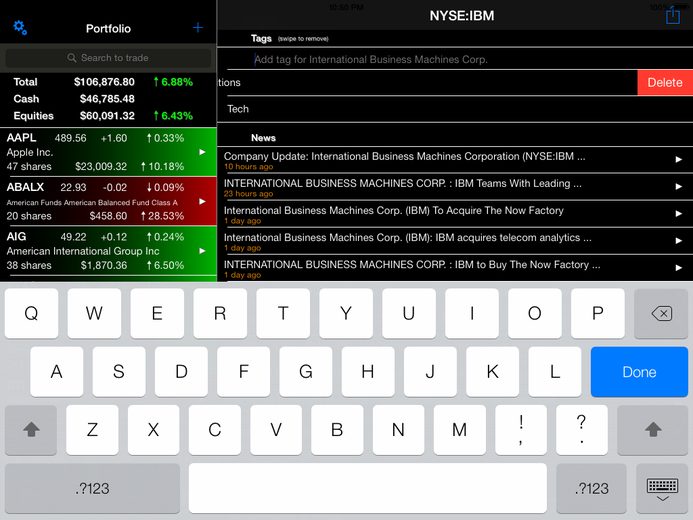Tap the I key

(x=472, y=314)
